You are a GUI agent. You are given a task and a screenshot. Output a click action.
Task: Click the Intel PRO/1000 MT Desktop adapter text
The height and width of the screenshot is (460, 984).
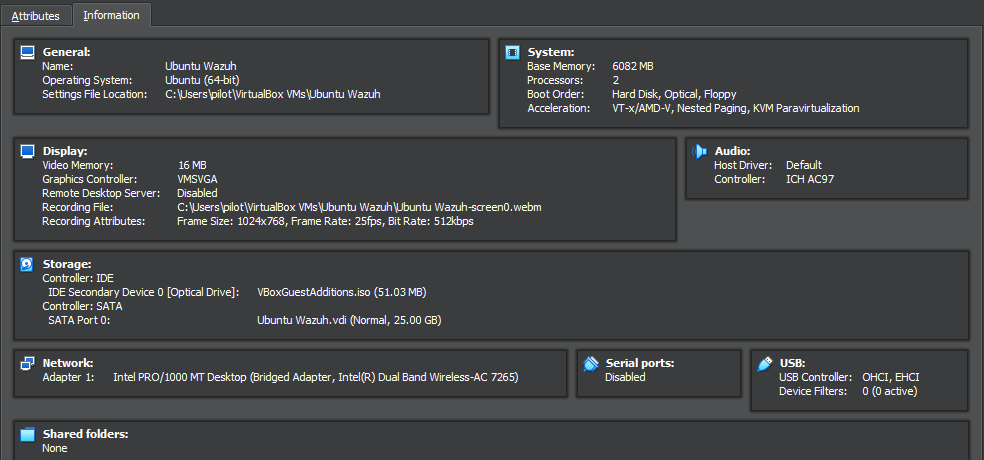316,377
